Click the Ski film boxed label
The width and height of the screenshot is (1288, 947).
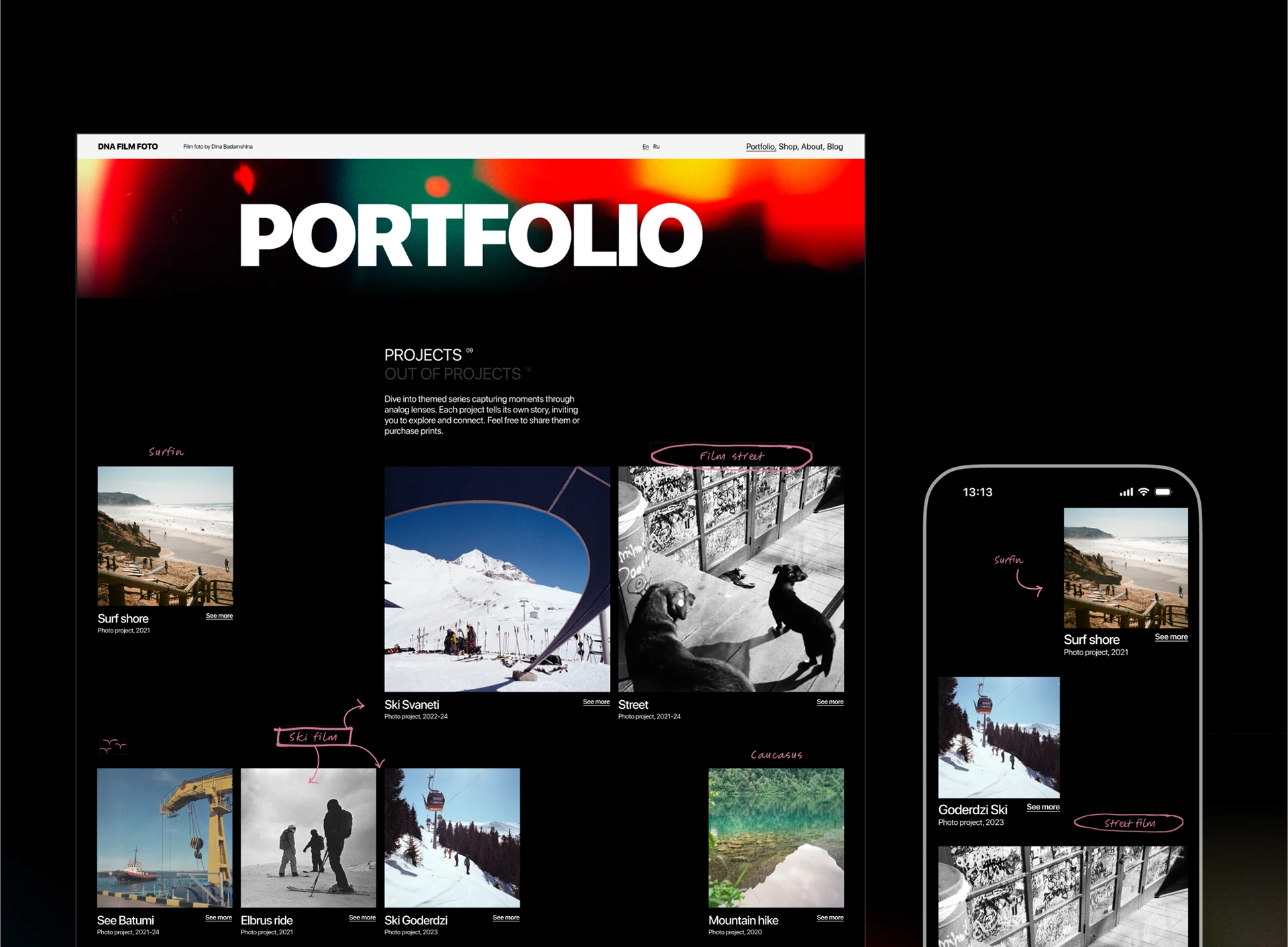click(x=313, y=736)
